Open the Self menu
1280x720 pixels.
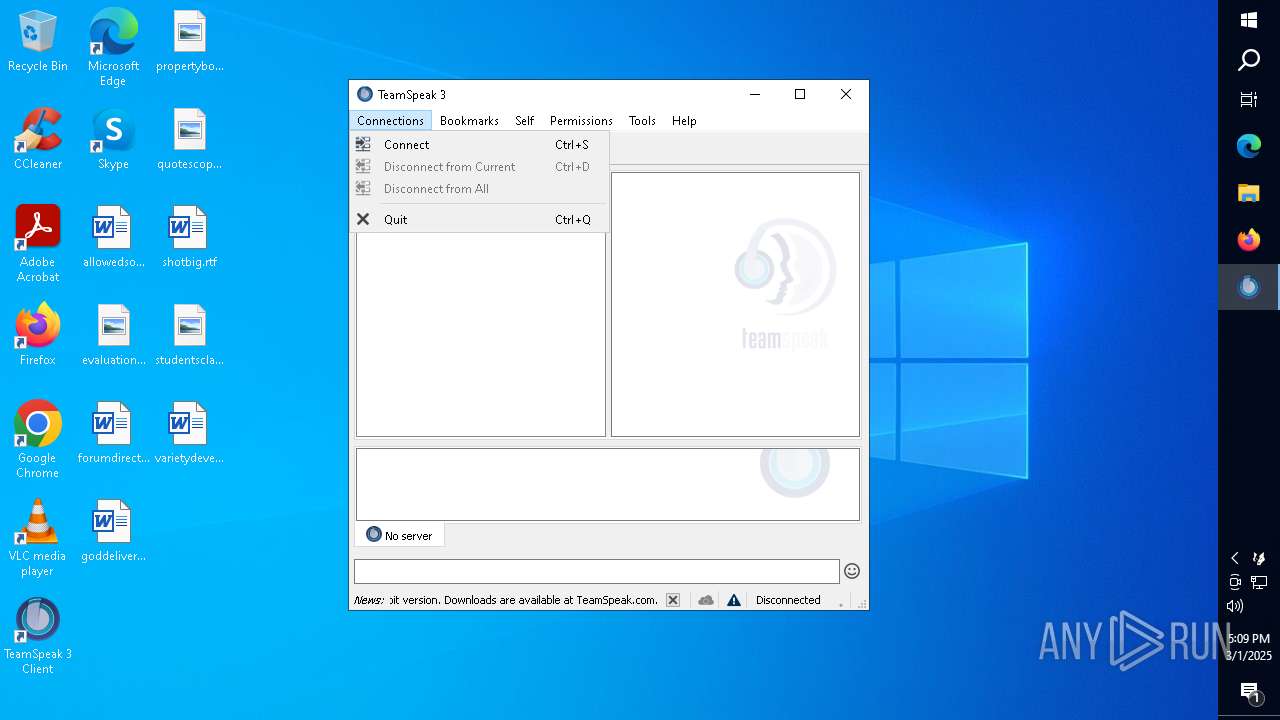524,121
